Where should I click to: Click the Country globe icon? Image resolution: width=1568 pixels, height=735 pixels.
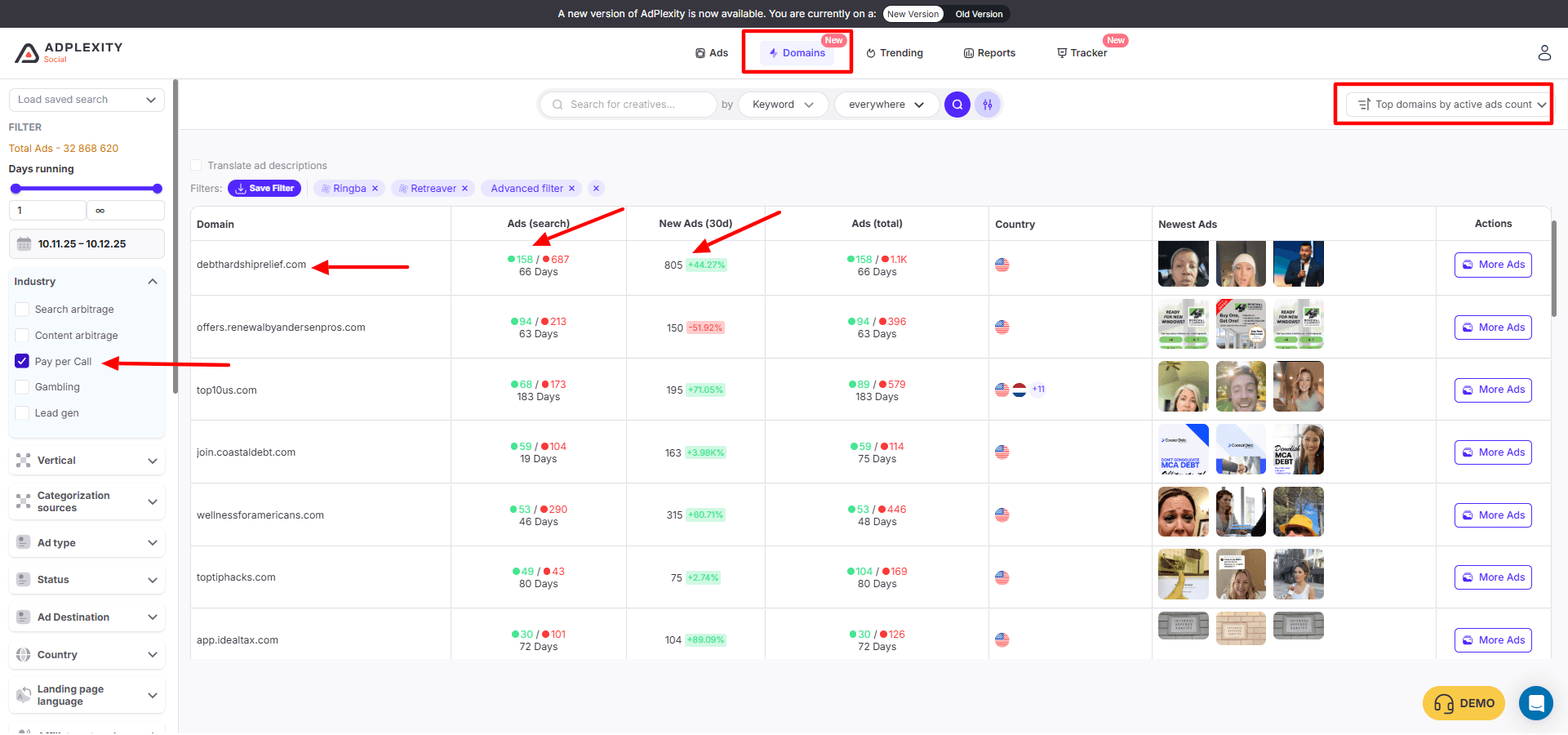pyautogui.click(x=24, y=655)
